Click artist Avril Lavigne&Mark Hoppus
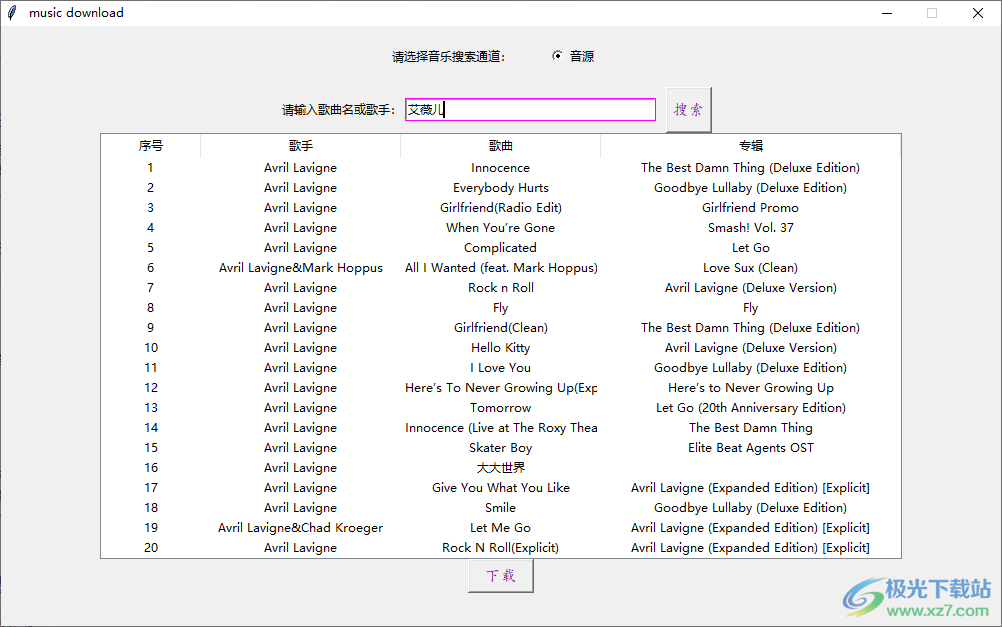This screenshot has height=627, width=1002. (x=300, y=268)
